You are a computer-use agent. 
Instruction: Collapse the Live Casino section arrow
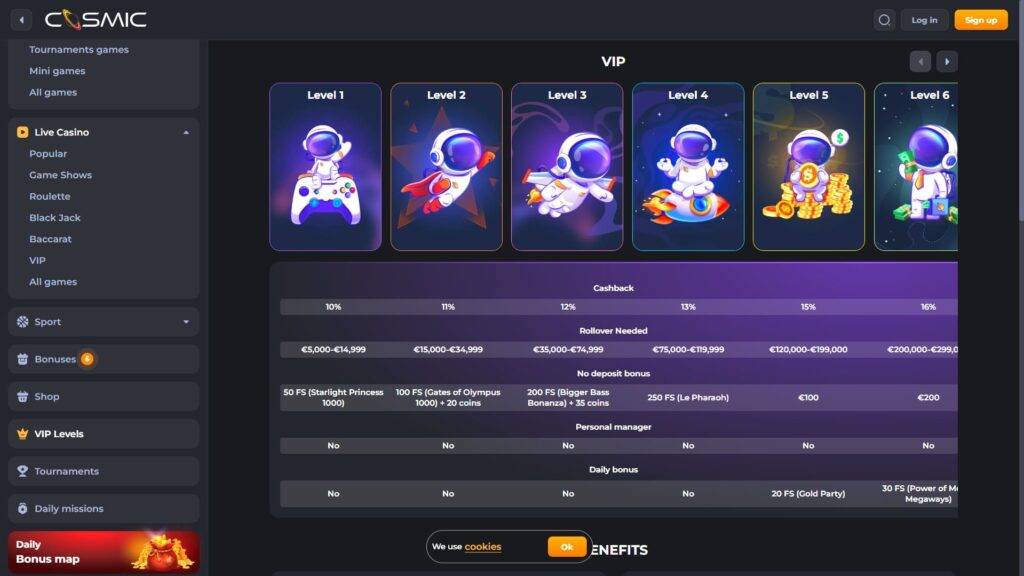[x=186, y=133]
